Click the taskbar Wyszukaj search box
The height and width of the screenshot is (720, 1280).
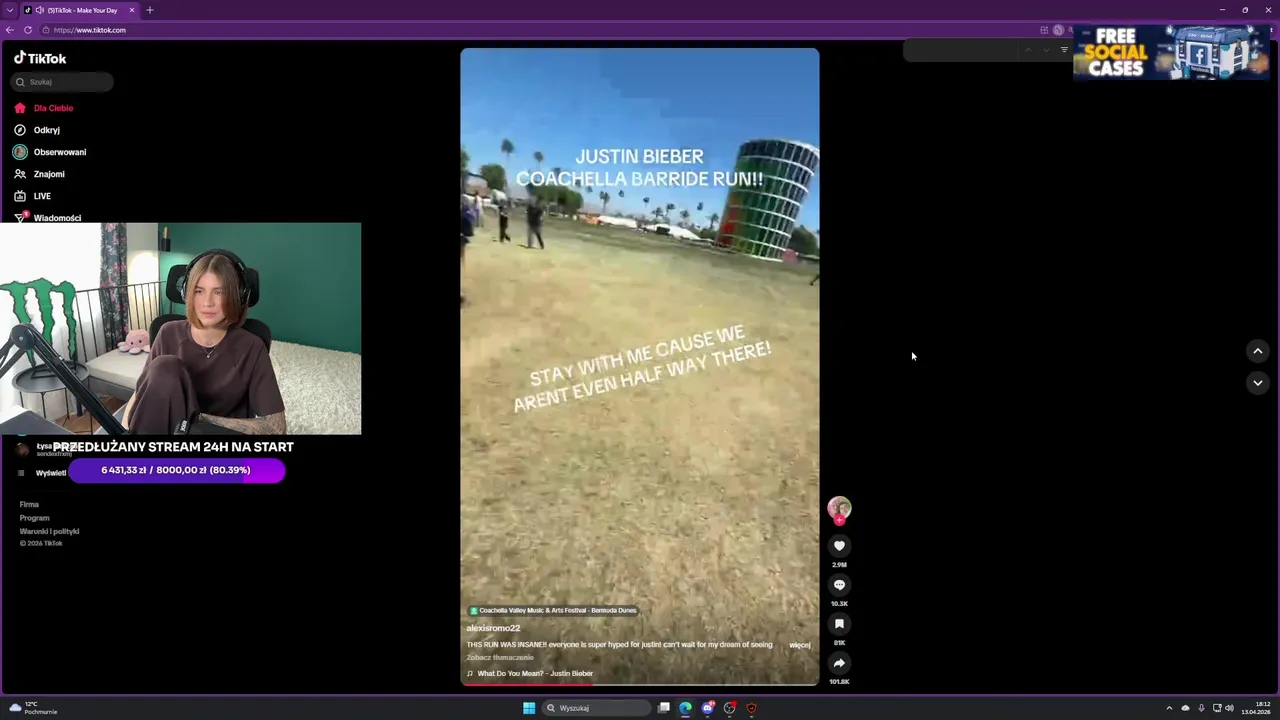pos(598,708)
